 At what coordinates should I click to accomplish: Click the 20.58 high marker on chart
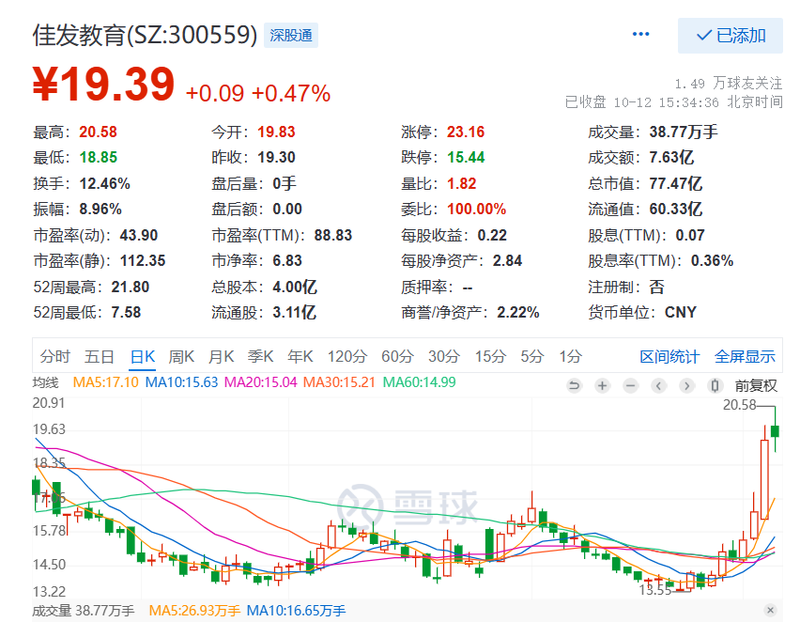pos(740,405)
